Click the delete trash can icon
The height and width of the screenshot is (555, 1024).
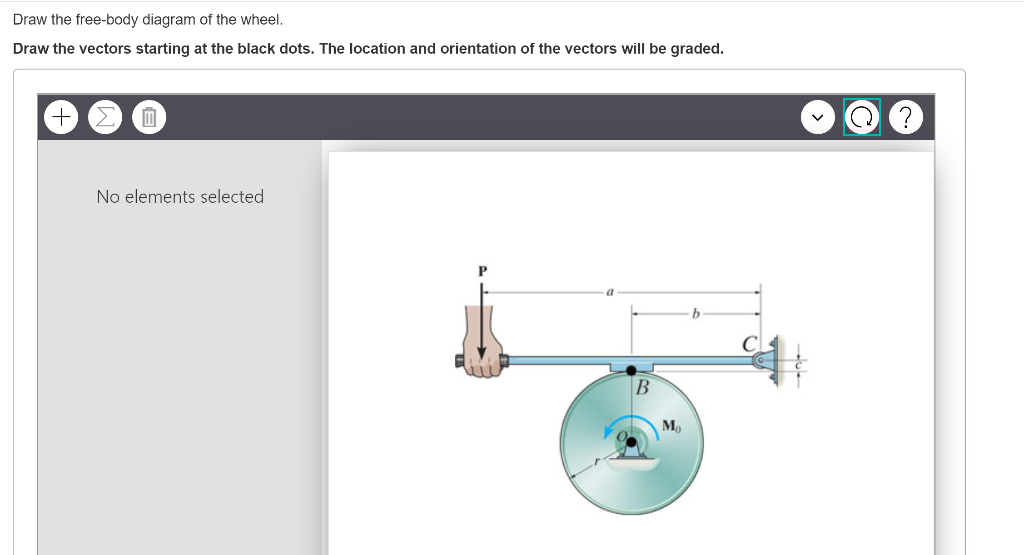click(149, 118)
